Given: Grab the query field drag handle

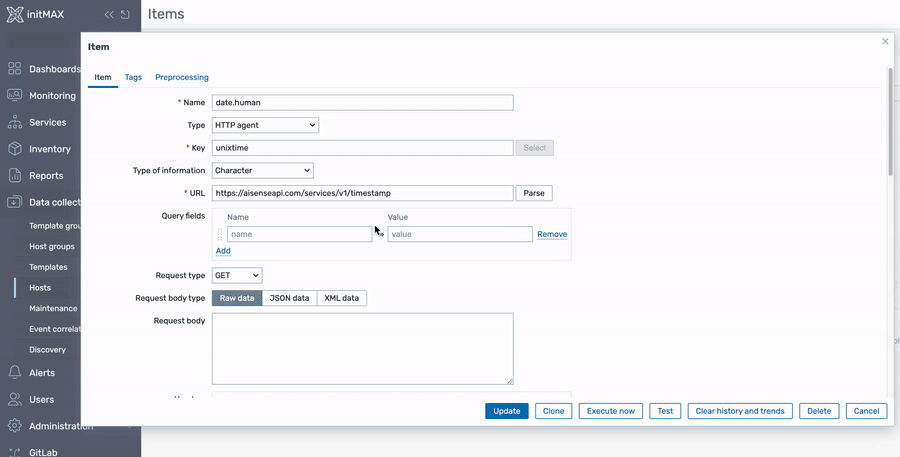Looking at the screenshot, I should tap(220, 234).
